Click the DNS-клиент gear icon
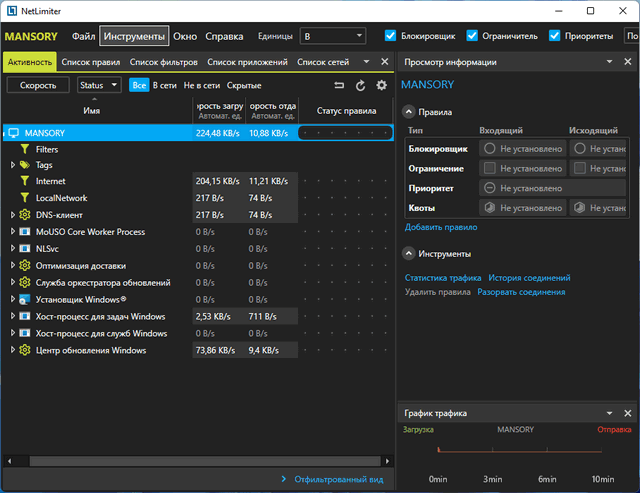 click(25, 215)
